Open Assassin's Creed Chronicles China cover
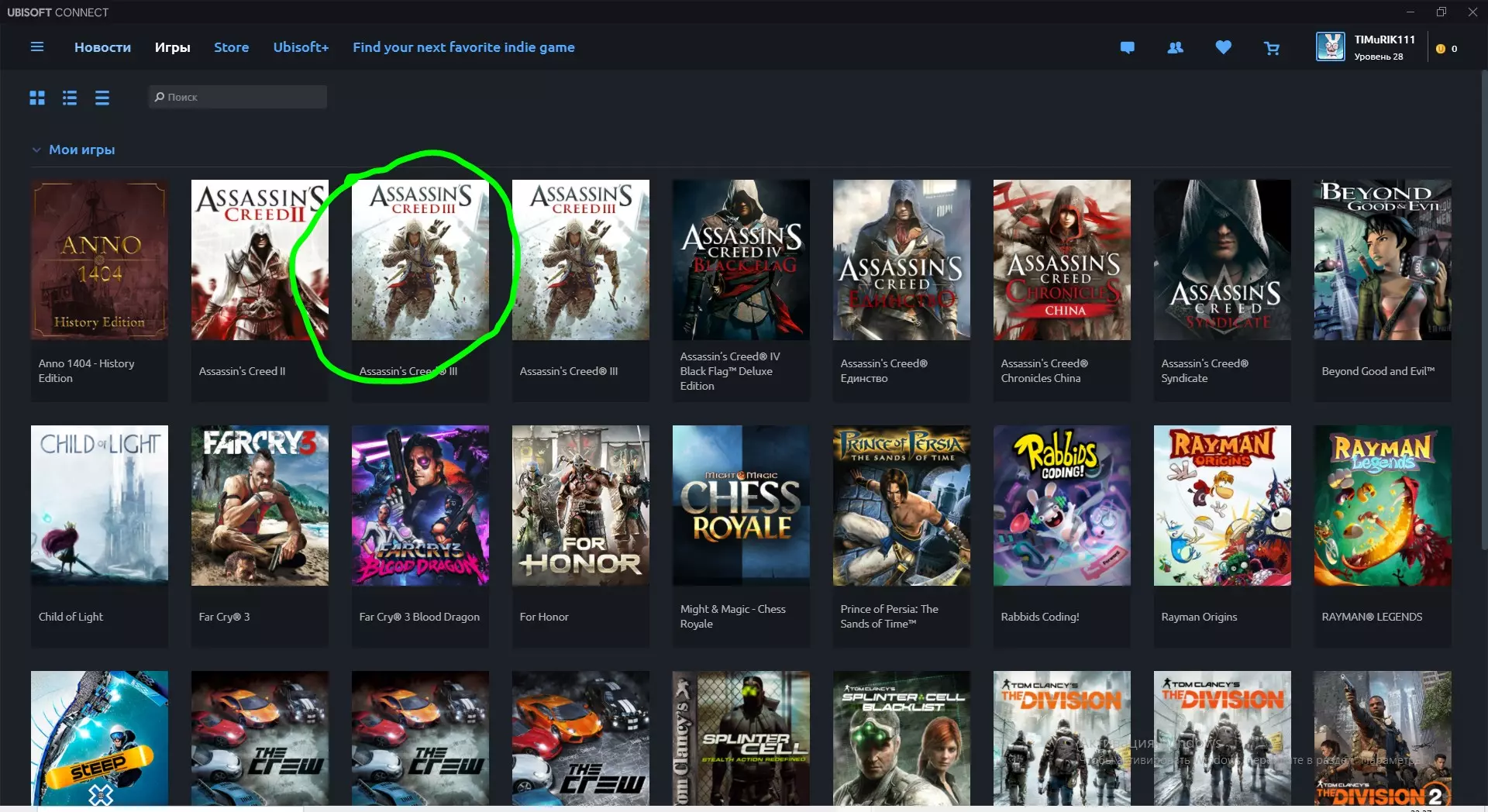Screen dimensions: 1488x812 [1062, 260]
